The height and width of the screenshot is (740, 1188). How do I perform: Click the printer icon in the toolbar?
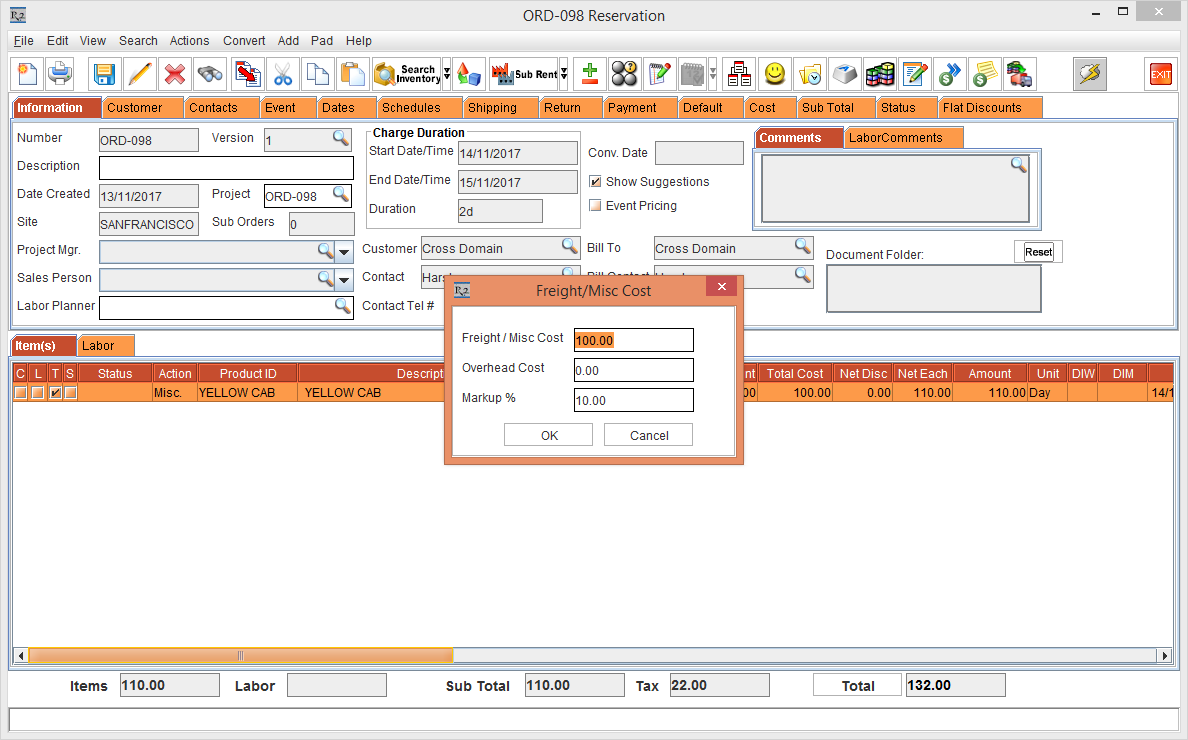pos(60,74)
